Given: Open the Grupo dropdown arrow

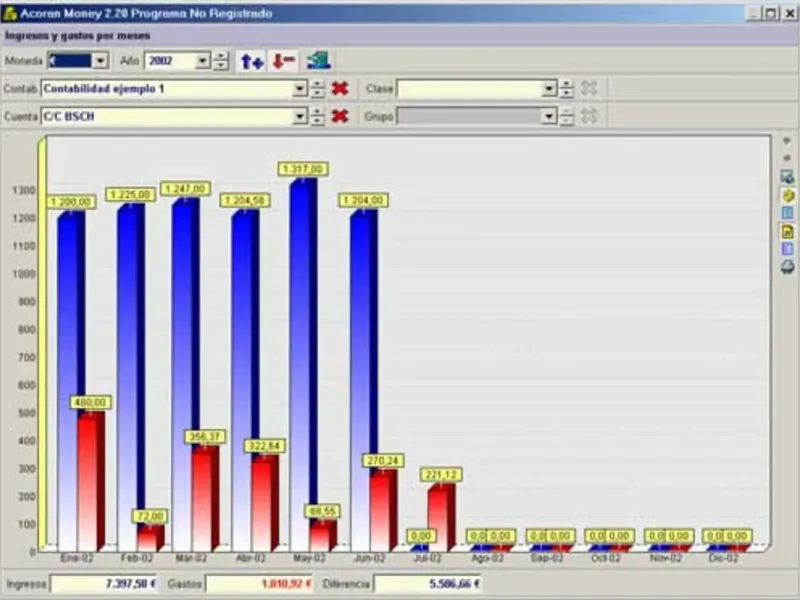Looking at the screenshot, I should pos(549,116).
